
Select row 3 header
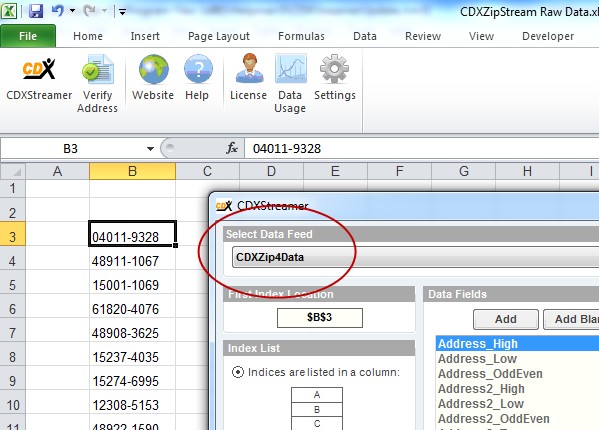pos(13,234)
